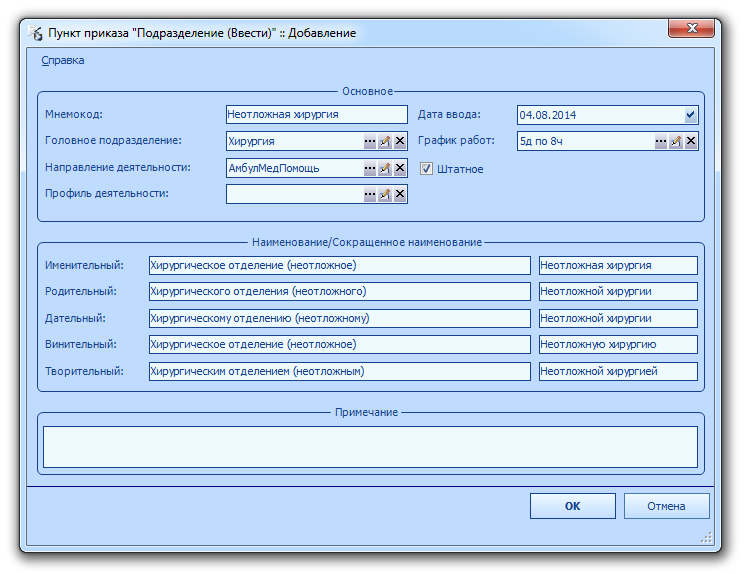Click the Родительный label
Screen dimensions: 745x574
(x=80, y=291)
